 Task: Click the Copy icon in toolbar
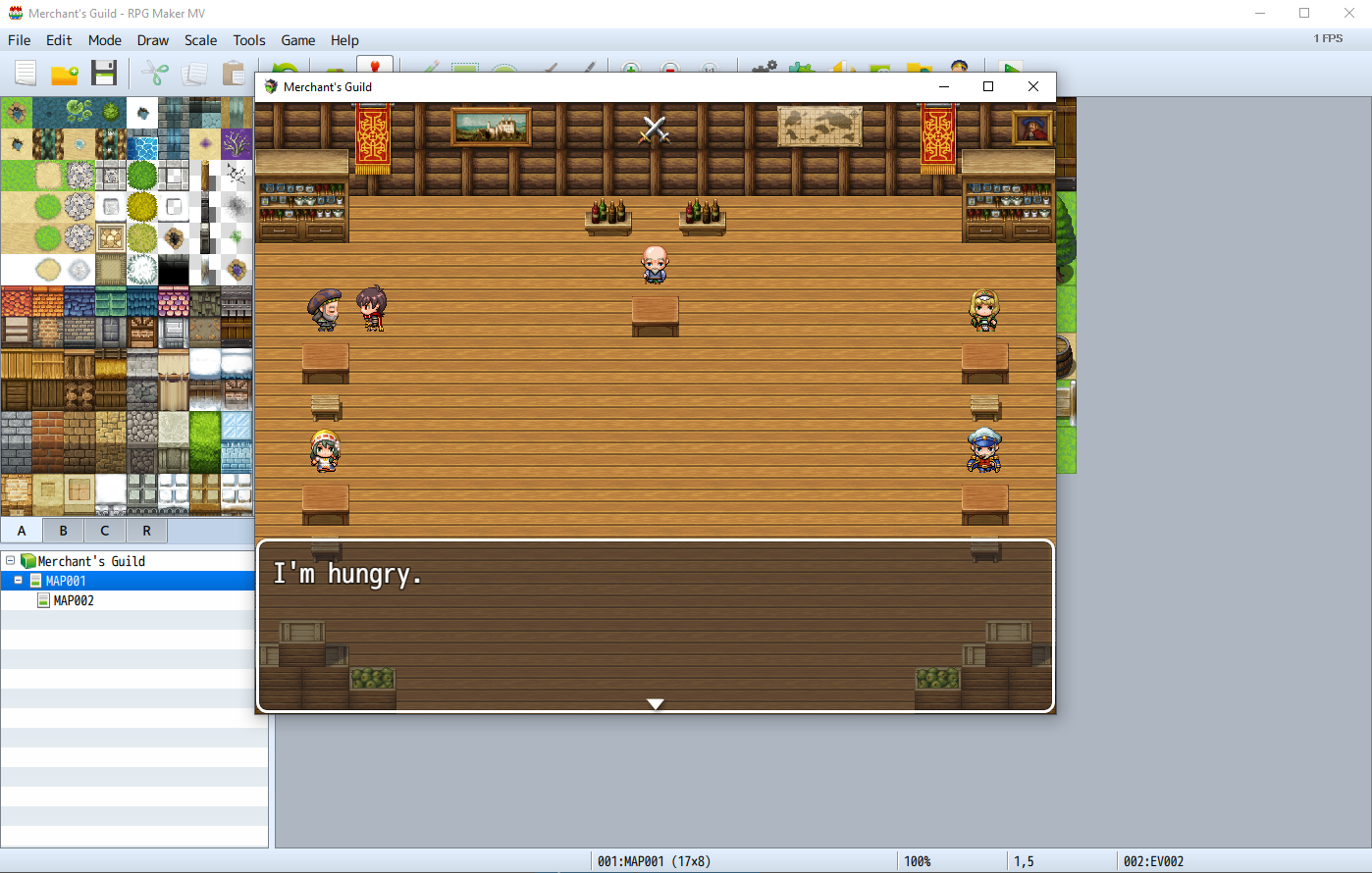pos(194,73)
